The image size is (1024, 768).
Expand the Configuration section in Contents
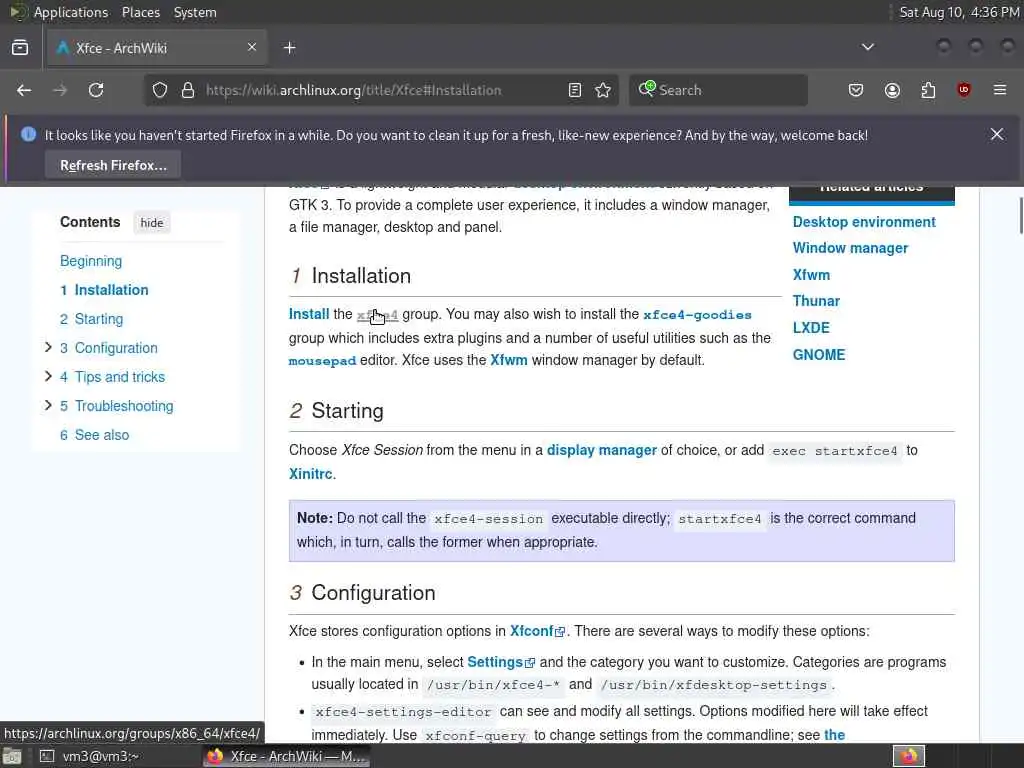pos(48,347)
